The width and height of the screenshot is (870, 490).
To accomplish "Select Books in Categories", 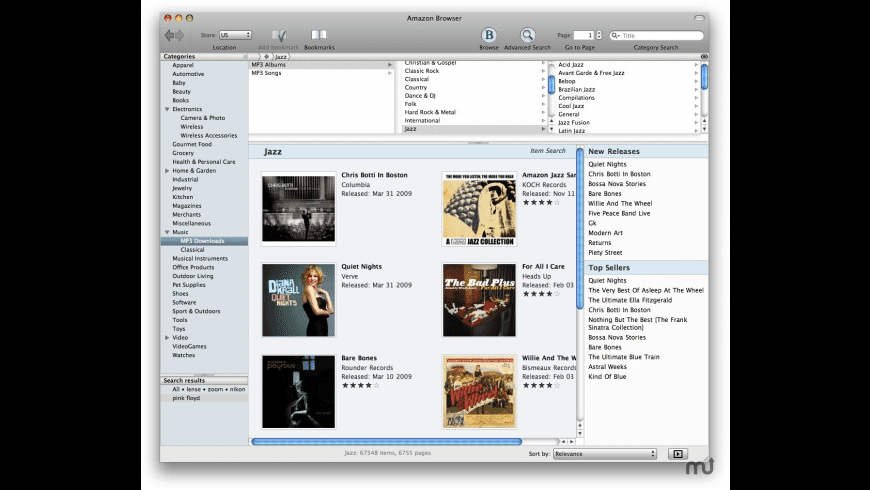I will (180, 100).
